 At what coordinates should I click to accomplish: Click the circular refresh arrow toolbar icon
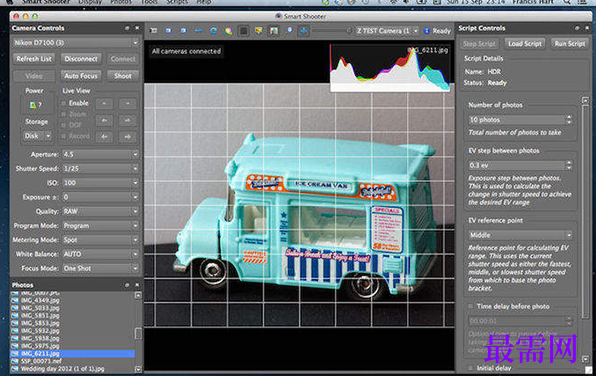[214, 31]
